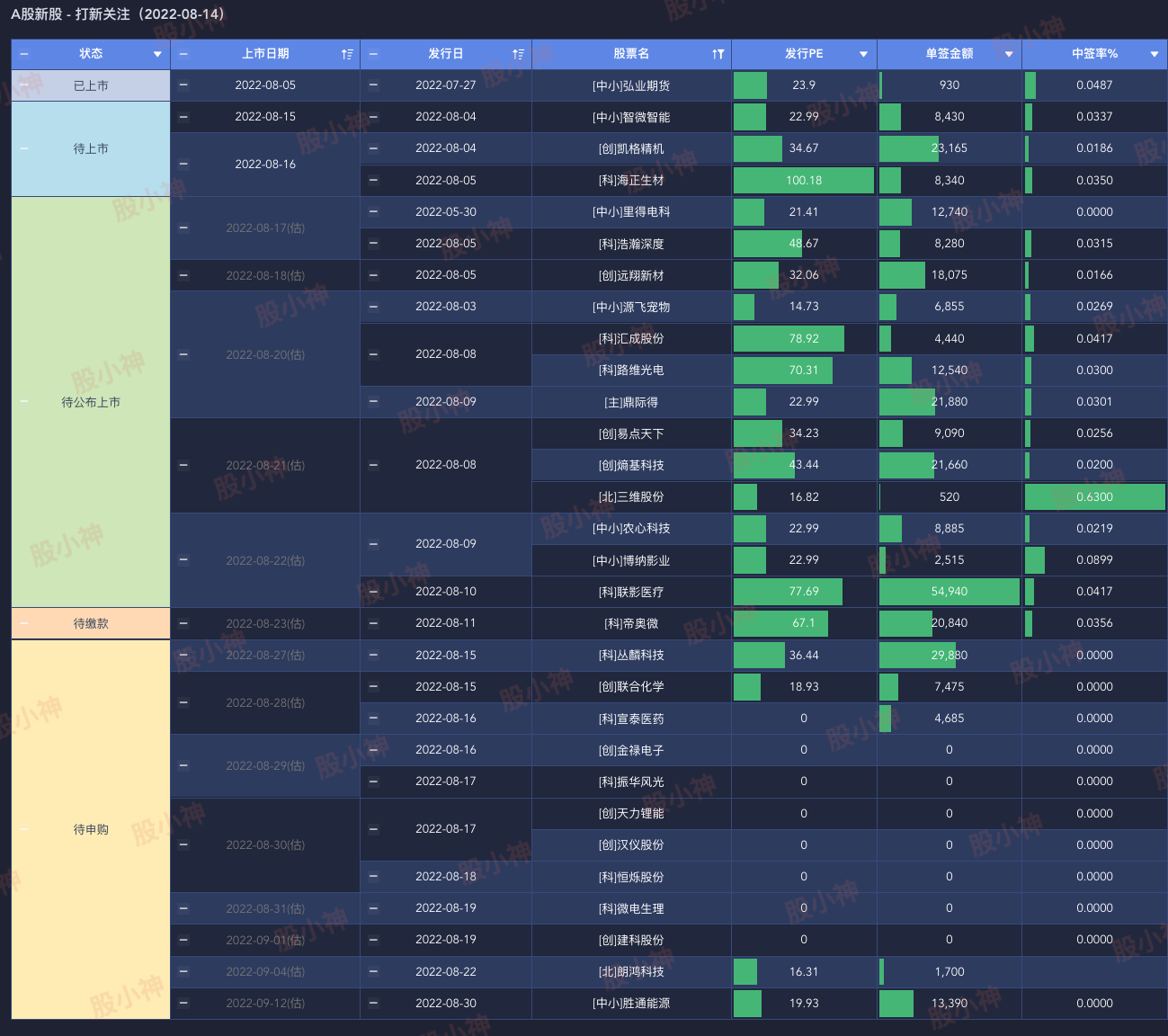Select the 54,940 amount bar for 联影医疗

(950, 592)
